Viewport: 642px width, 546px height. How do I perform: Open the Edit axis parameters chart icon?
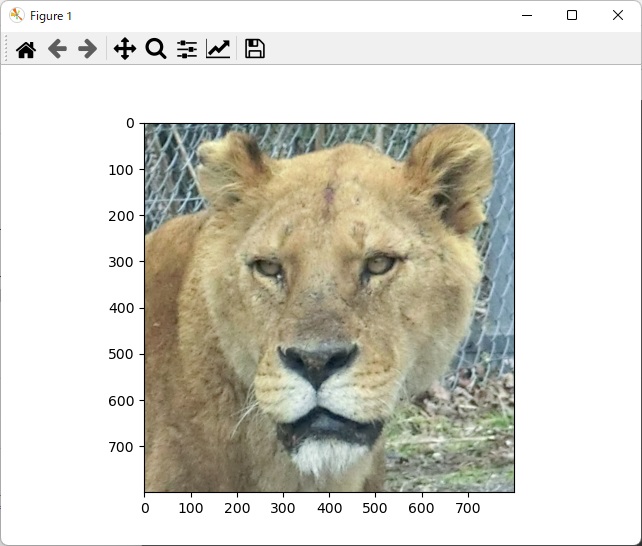(218, 49)
